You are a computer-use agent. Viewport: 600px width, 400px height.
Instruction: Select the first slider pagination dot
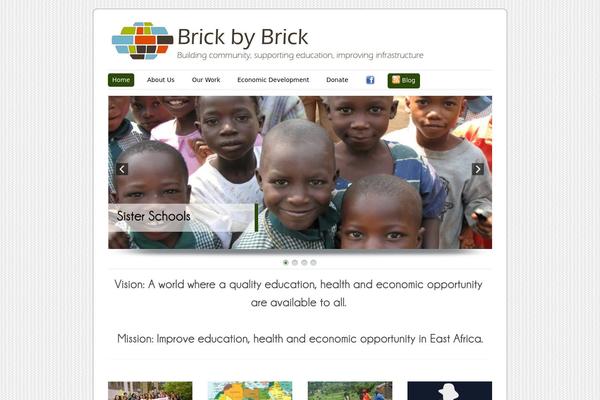285,262
